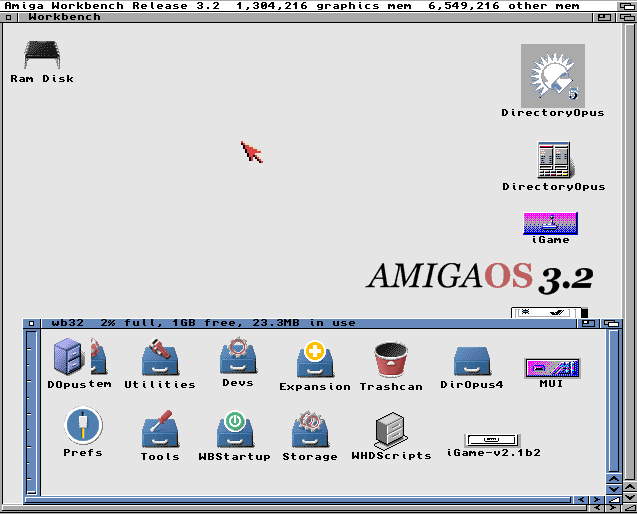Click the wb32 window's horizontal scrollbar
637x514 pixels.
tap(300, 496)
